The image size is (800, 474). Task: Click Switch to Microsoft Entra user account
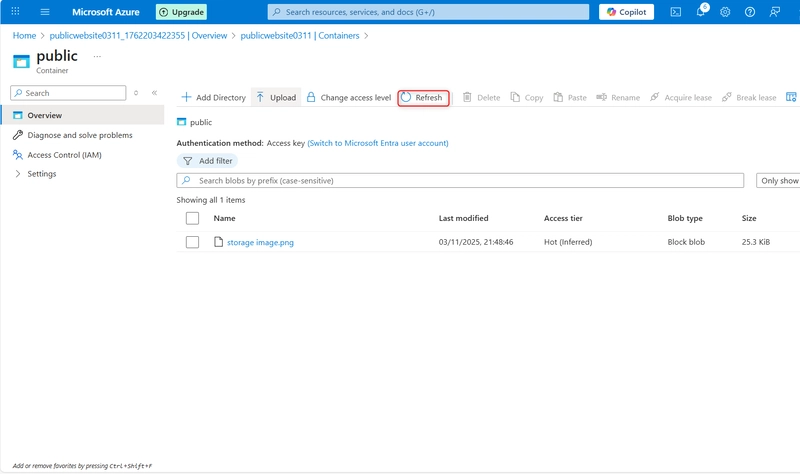pos(377,143)
